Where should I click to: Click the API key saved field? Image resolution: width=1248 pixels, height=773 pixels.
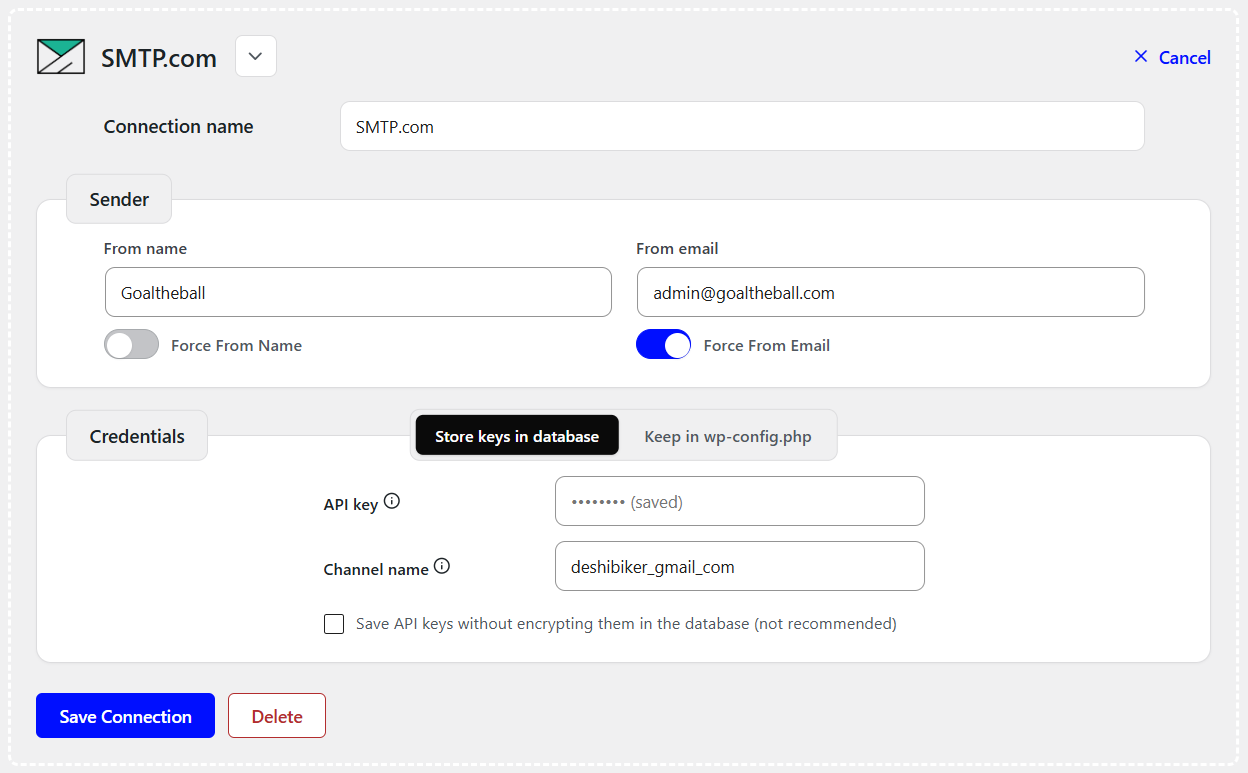click(740, 501)
